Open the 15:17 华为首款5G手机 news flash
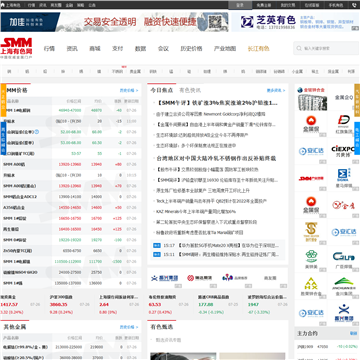Viewport: 360px width, 360px height. (x=228, y=245)
